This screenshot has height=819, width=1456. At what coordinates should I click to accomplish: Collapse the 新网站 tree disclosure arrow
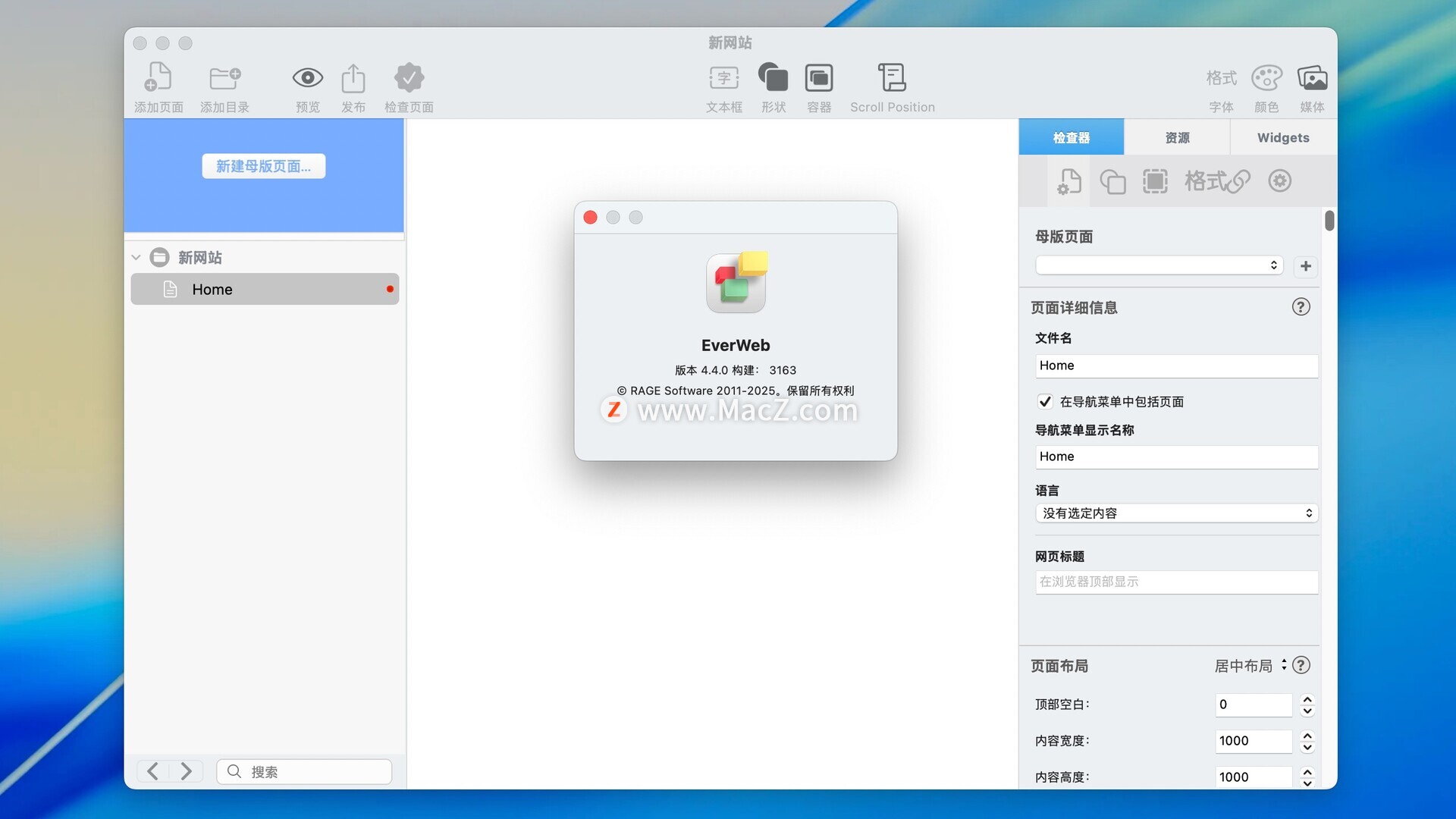pos(136,258)
